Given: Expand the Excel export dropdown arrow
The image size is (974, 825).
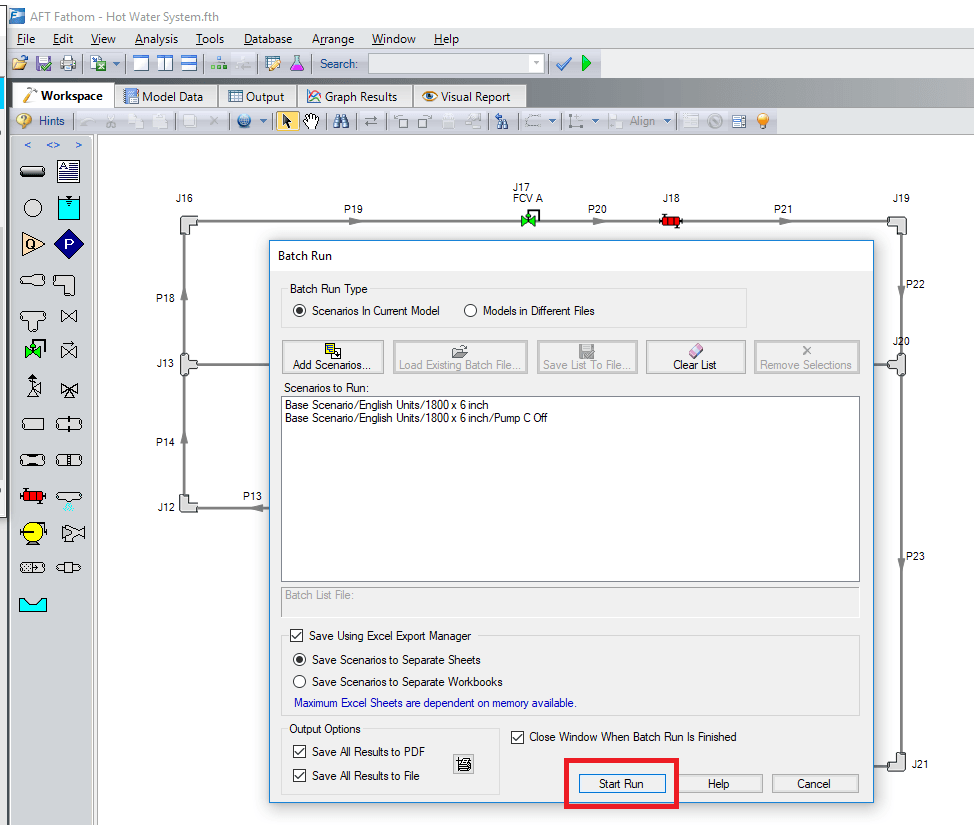Looking at the screenshot, I should 116,63.
